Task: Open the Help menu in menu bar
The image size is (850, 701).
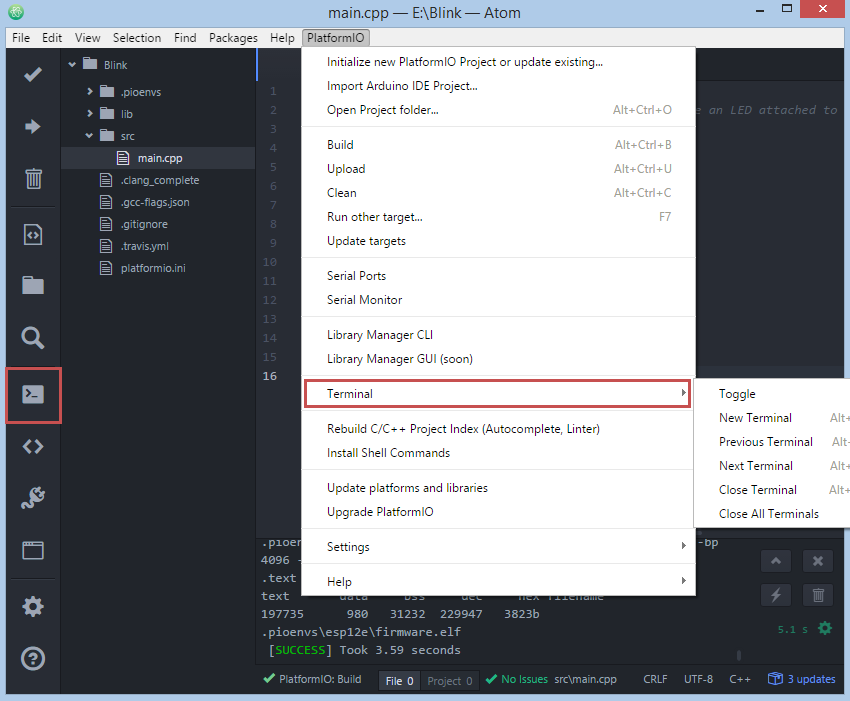Action: (x=282, y=37)
